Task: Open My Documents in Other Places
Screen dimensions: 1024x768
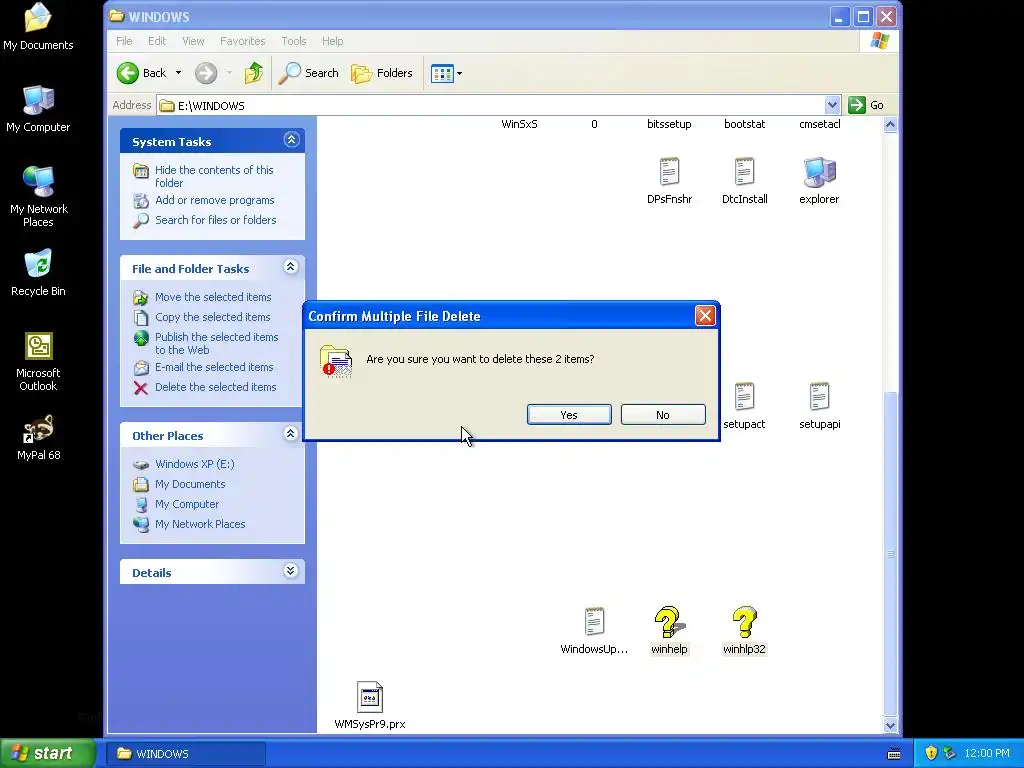Action: tap(190, 484)
